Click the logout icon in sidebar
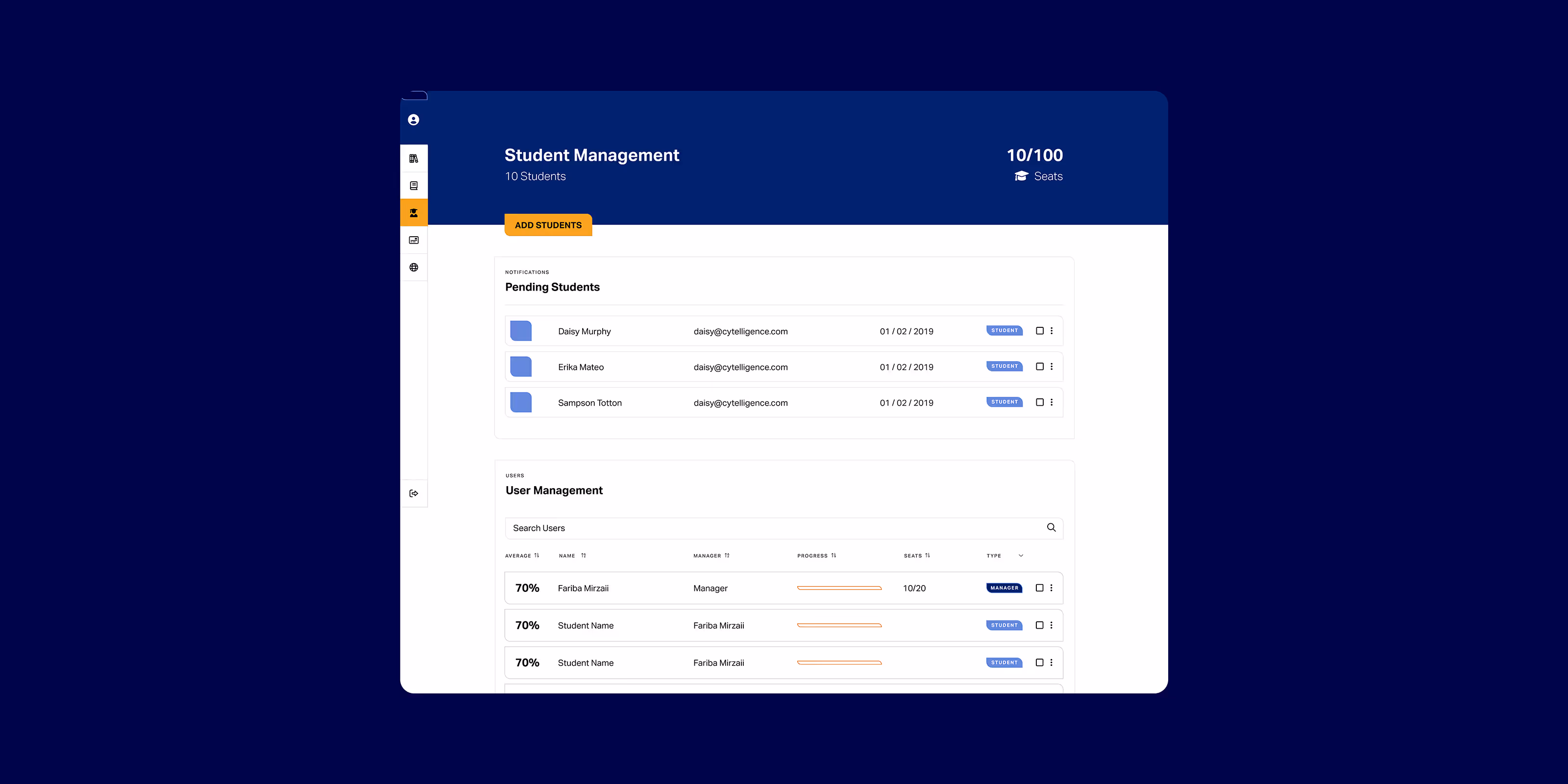Screen dimensions: 1568x784 (x=413, y=493)
